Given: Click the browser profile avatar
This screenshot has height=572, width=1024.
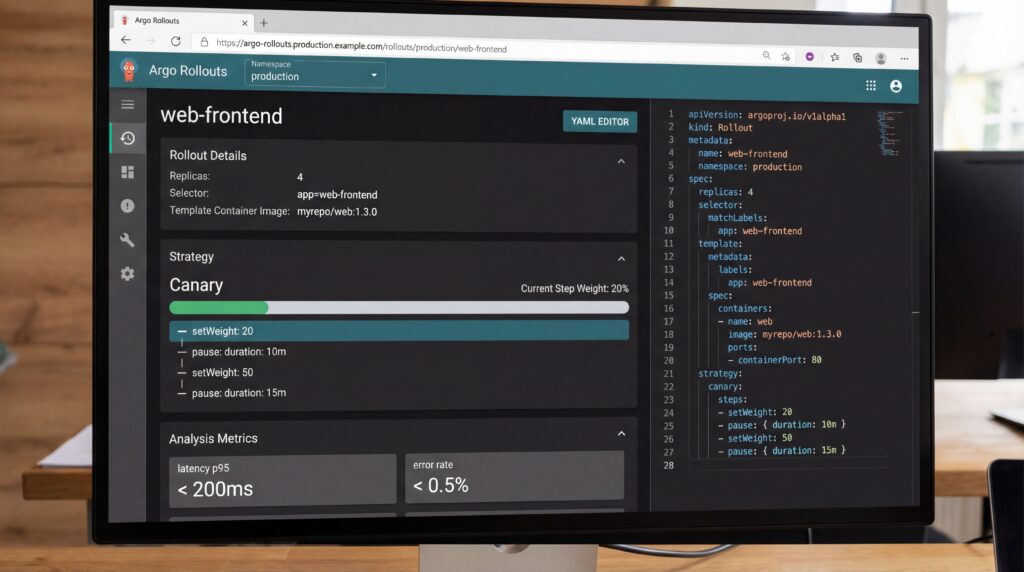Looking at the screenshot, I should coord(881,59).
